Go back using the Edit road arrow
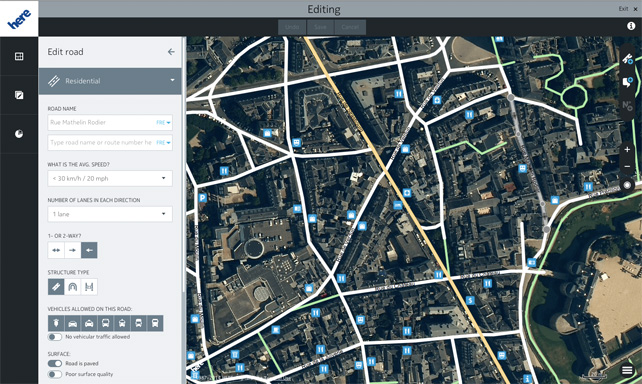 point(171,52)
